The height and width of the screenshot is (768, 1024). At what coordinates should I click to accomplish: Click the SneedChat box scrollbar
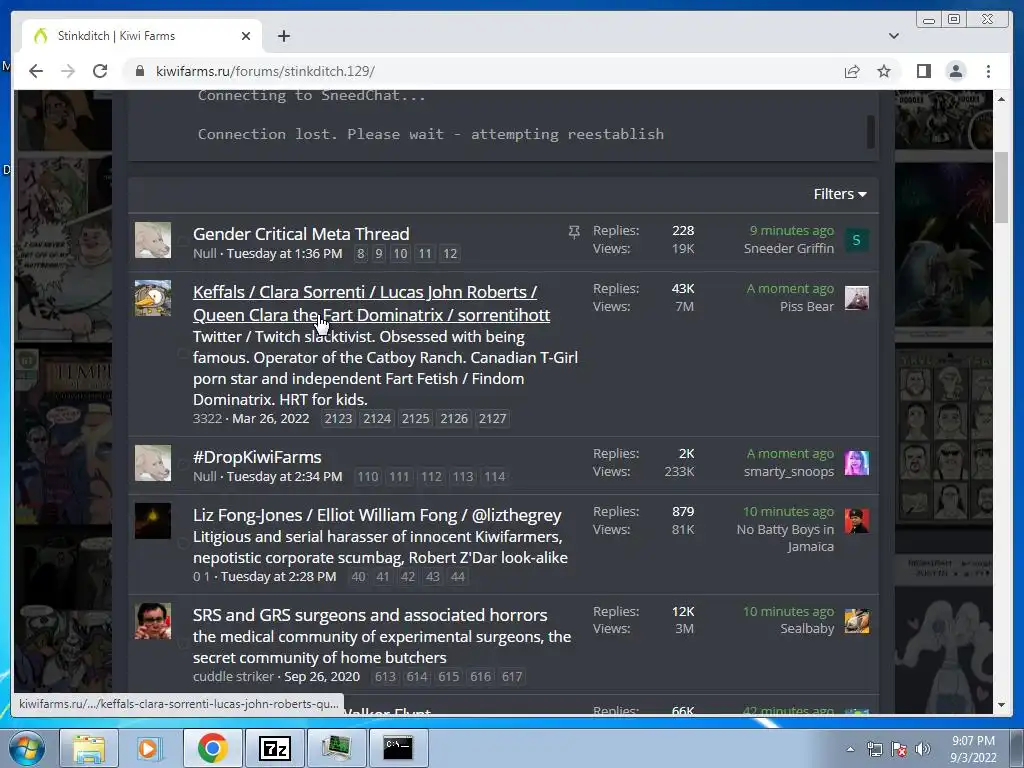(x=871, y=131)
